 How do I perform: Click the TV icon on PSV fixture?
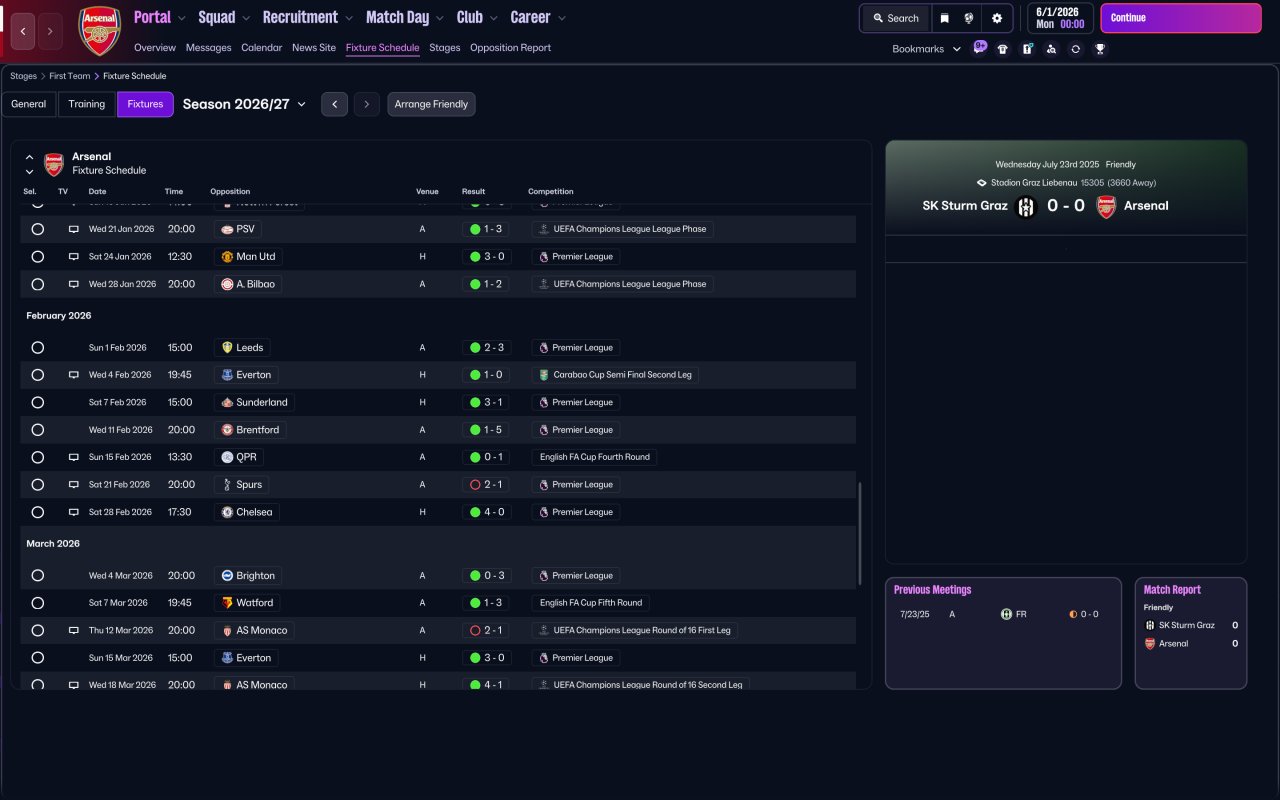coord(73,229)
